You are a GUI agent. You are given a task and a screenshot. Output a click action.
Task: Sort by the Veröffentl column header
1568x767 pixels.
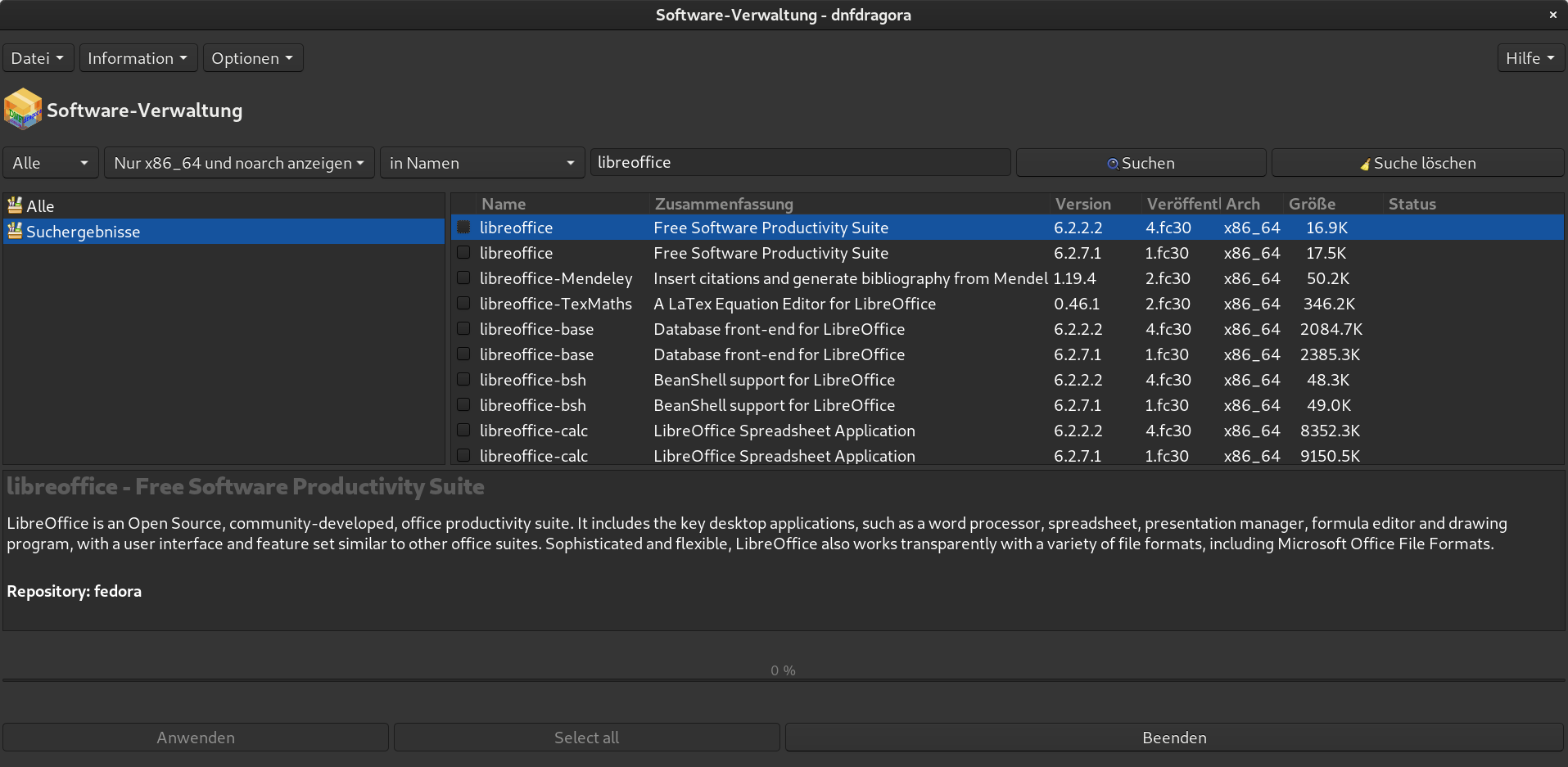pos(1182,204)
